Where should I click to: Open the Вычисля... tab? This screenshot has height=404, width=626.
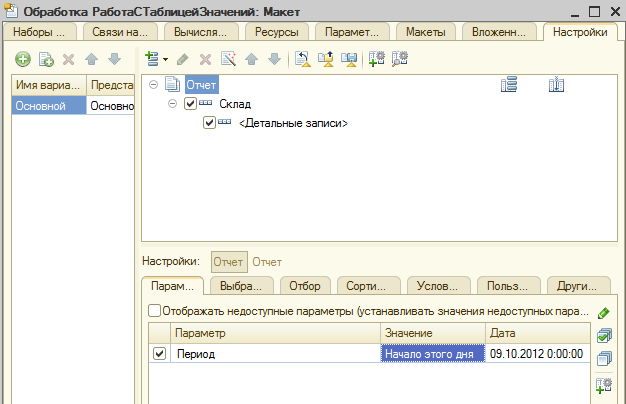click(200, 32)
